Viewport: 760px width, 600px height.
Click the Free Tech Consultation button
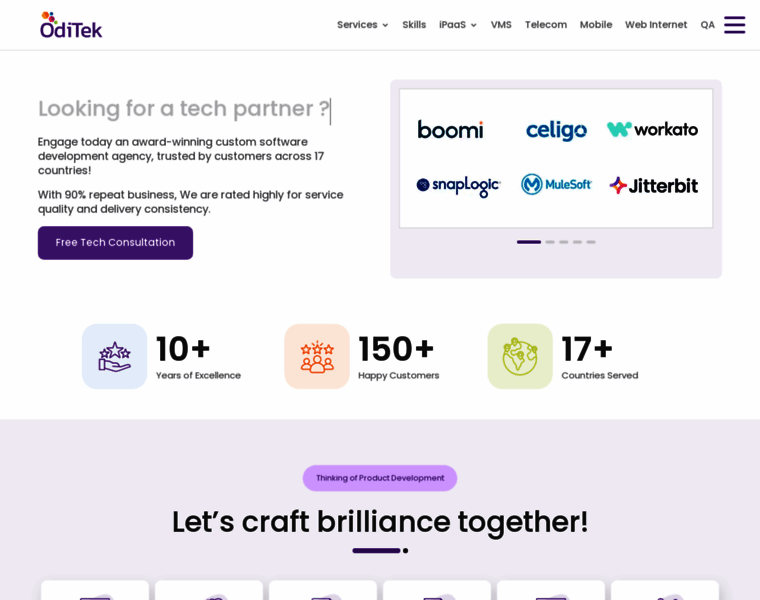(x=115, y=243)
